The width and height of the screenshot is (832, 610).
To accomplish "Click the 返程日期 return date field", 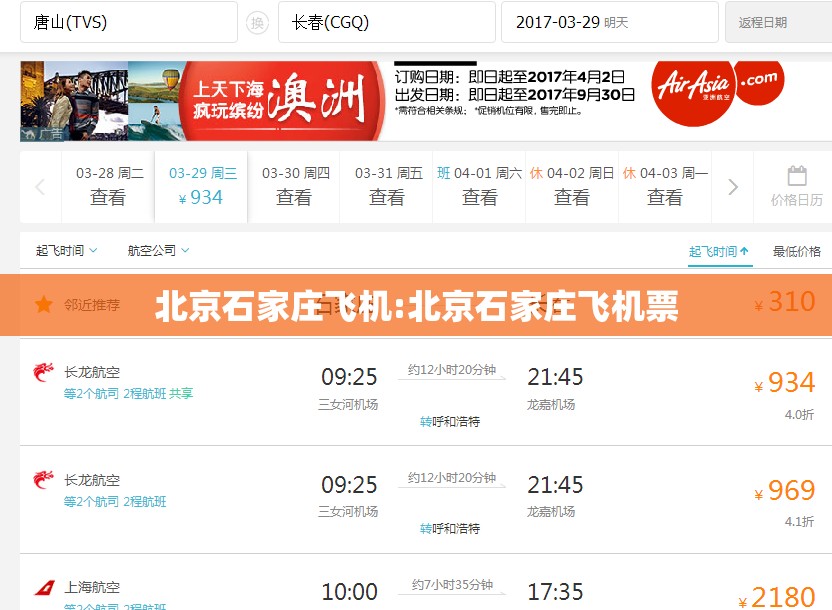I will (777, 22).
